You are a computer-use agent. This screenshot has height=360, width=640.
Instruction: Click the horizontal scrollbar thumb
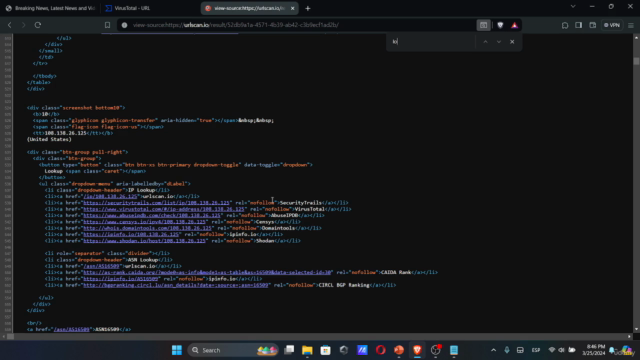[x=11, y=337]
